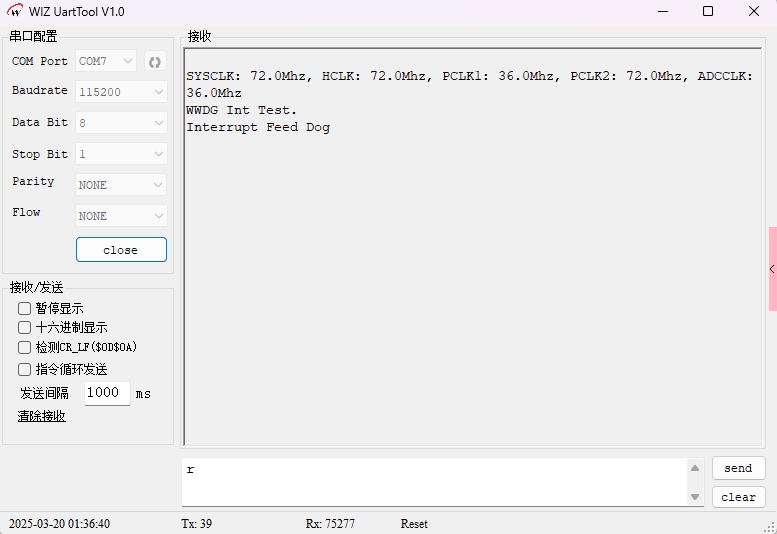
Task: Expand the Baudrate dropdown
Action: click(x=121, y=92)
